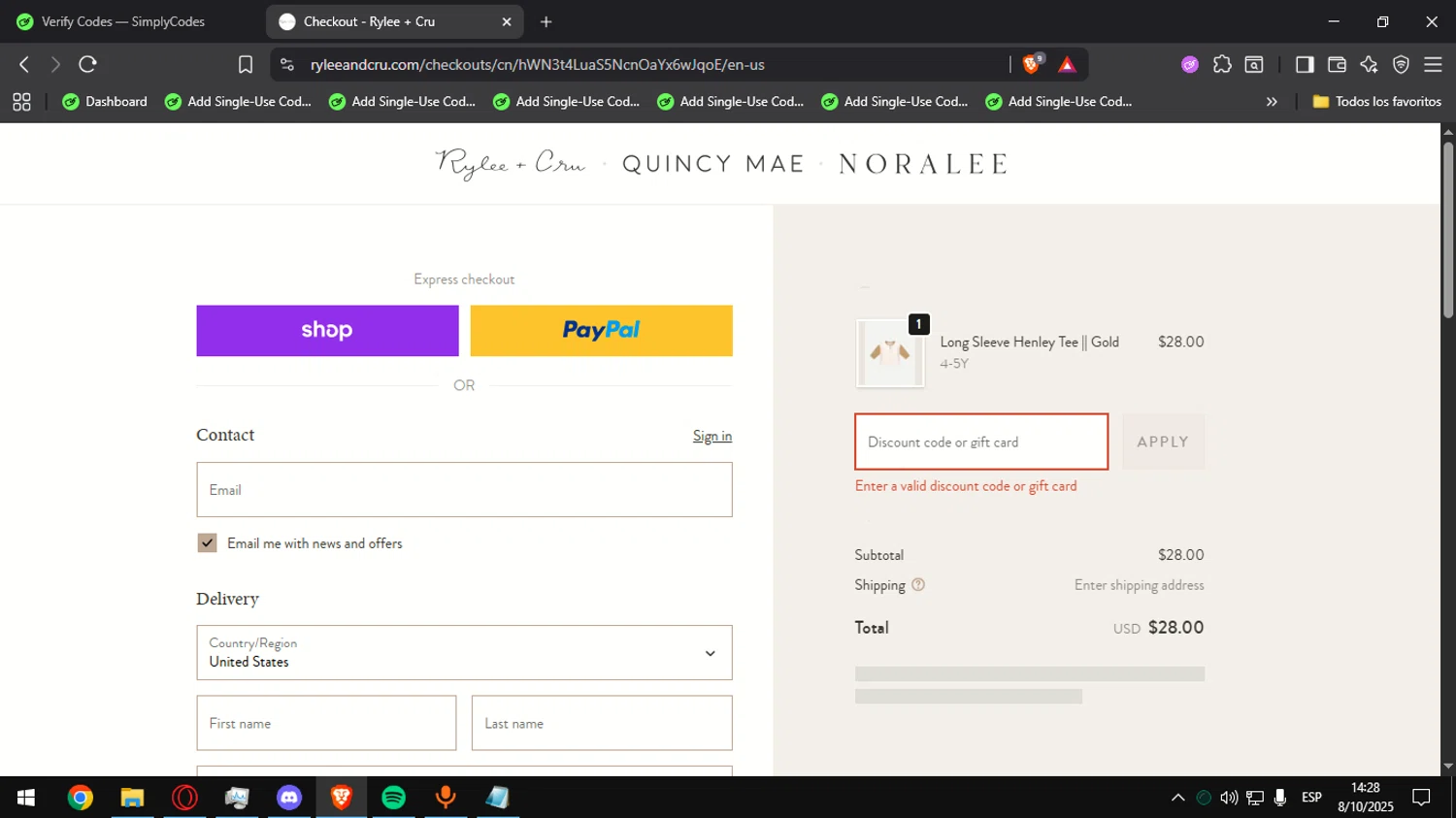Focus the First name field

(326, 723)
